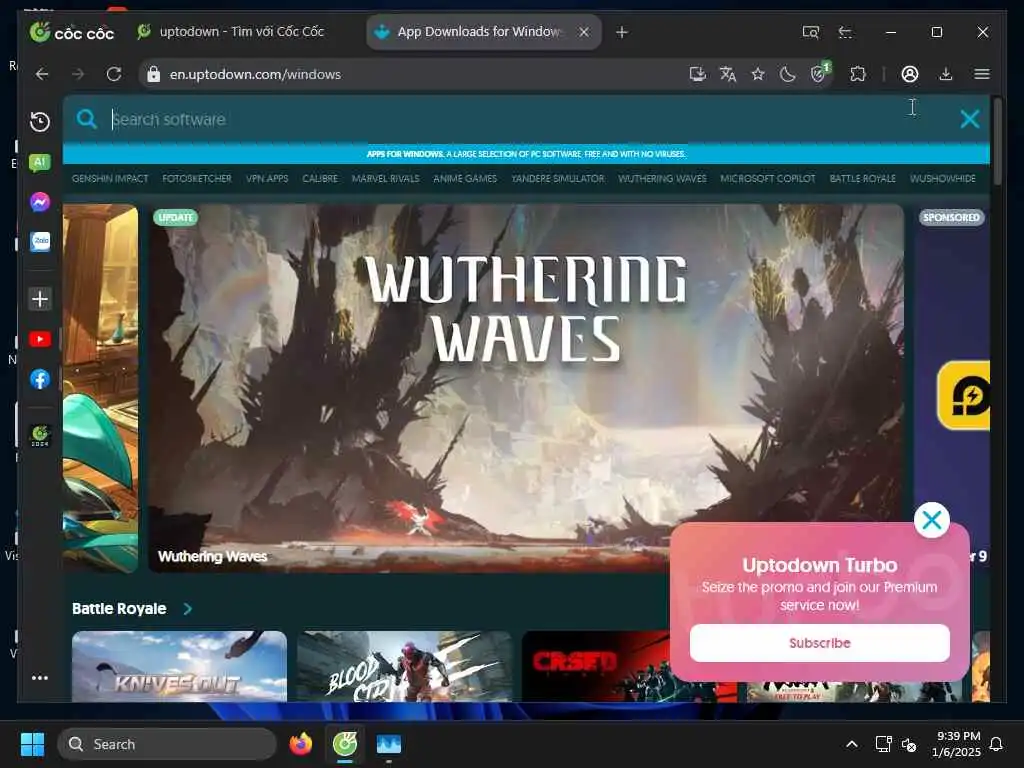Open Cốc Cốc 2024 sidebar icon
Viewport: 1024px width, 768px height.
click(x=40, y=436)
